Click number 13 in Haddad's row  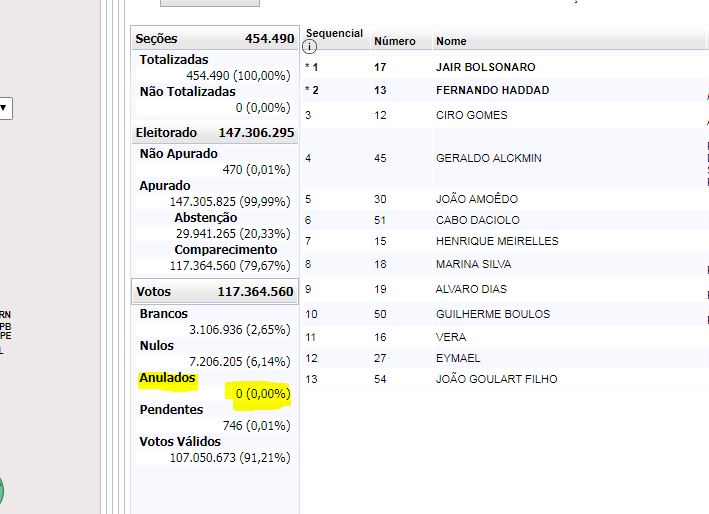tap(380, 90)
